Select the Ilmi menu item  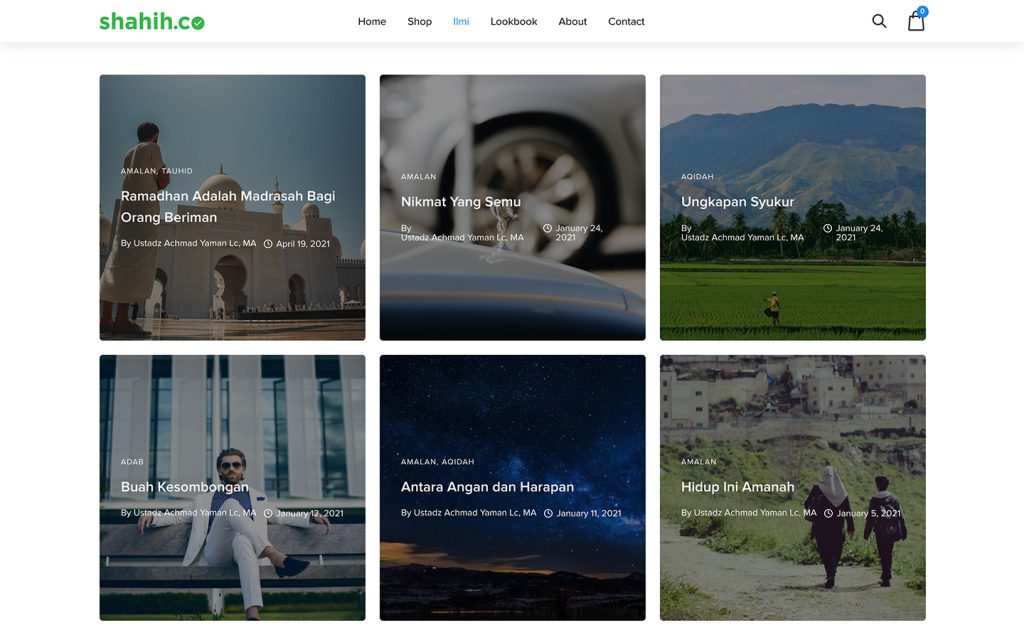click(461, 21)
